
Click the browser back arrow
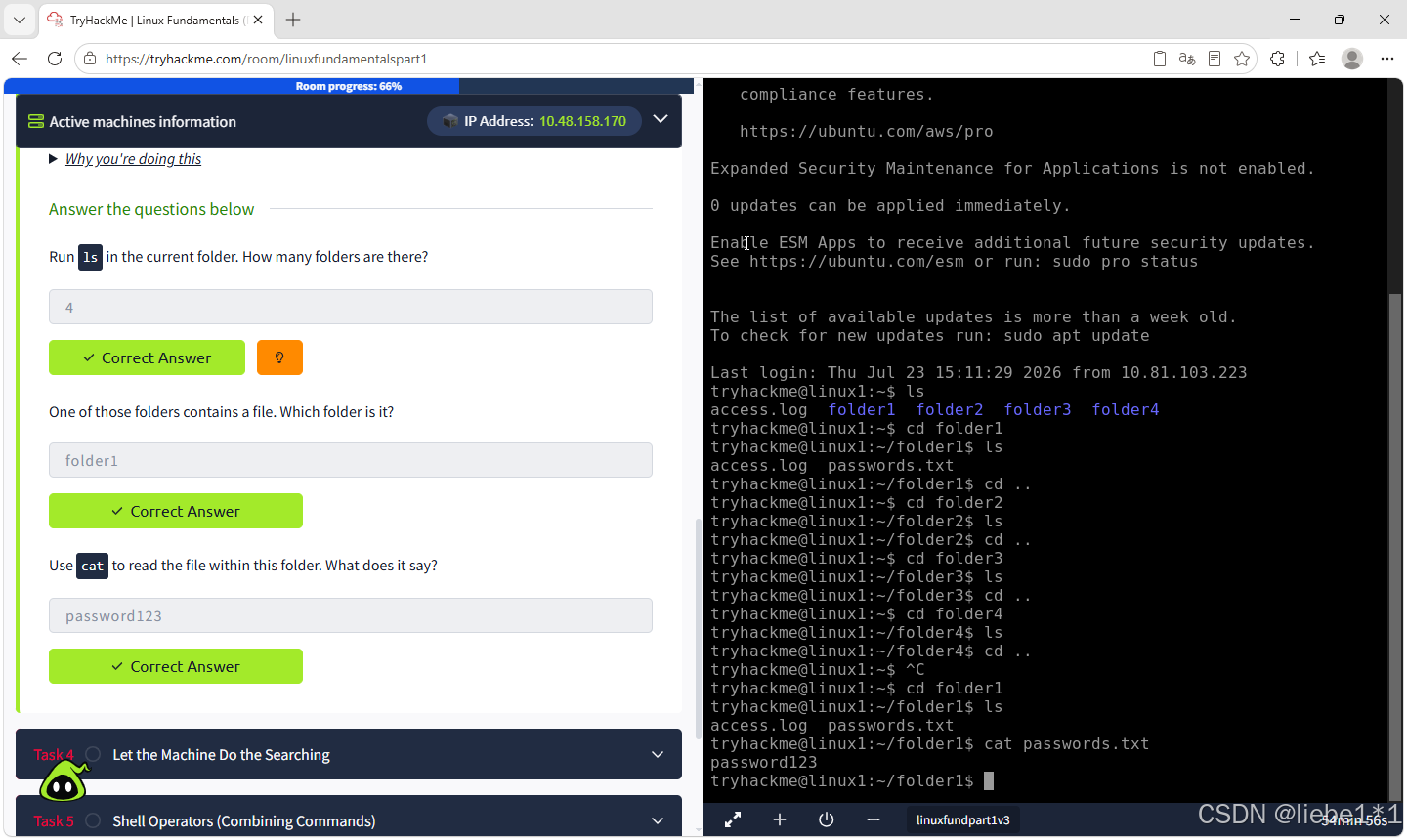[x=20, y=59]
